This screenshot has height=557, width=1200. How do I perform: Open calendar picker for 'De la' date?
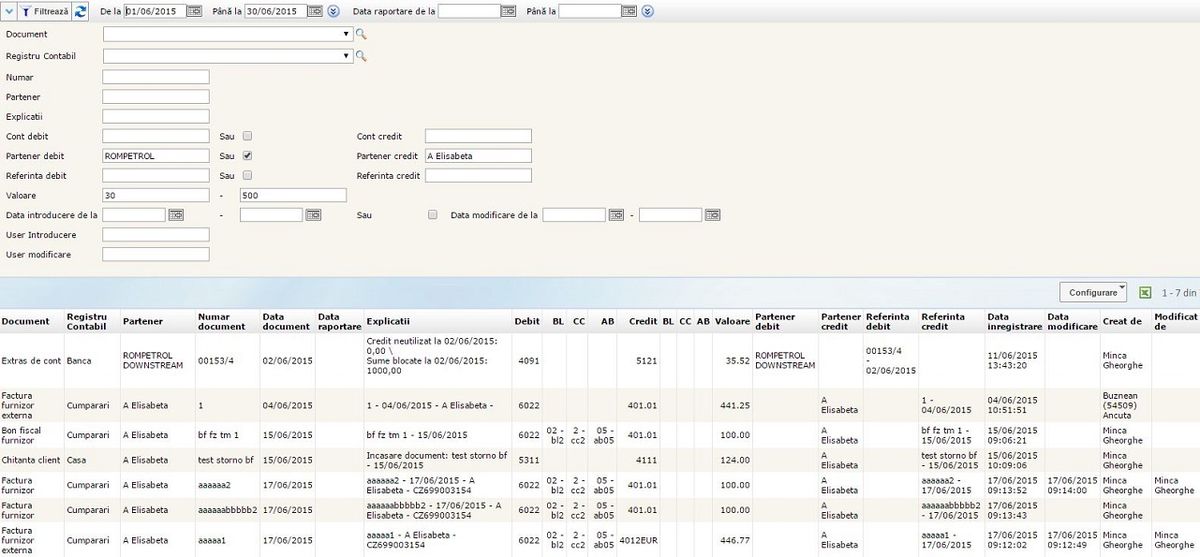193,11
